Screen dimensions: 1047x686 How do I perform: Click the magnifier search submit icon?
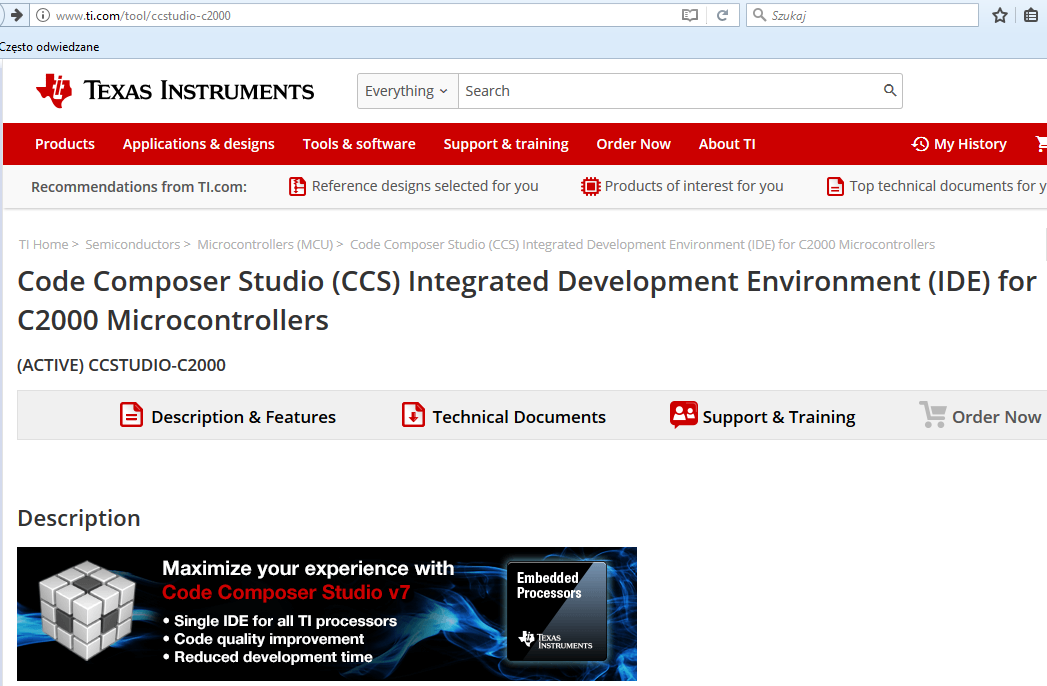click(x=890, y=90)
